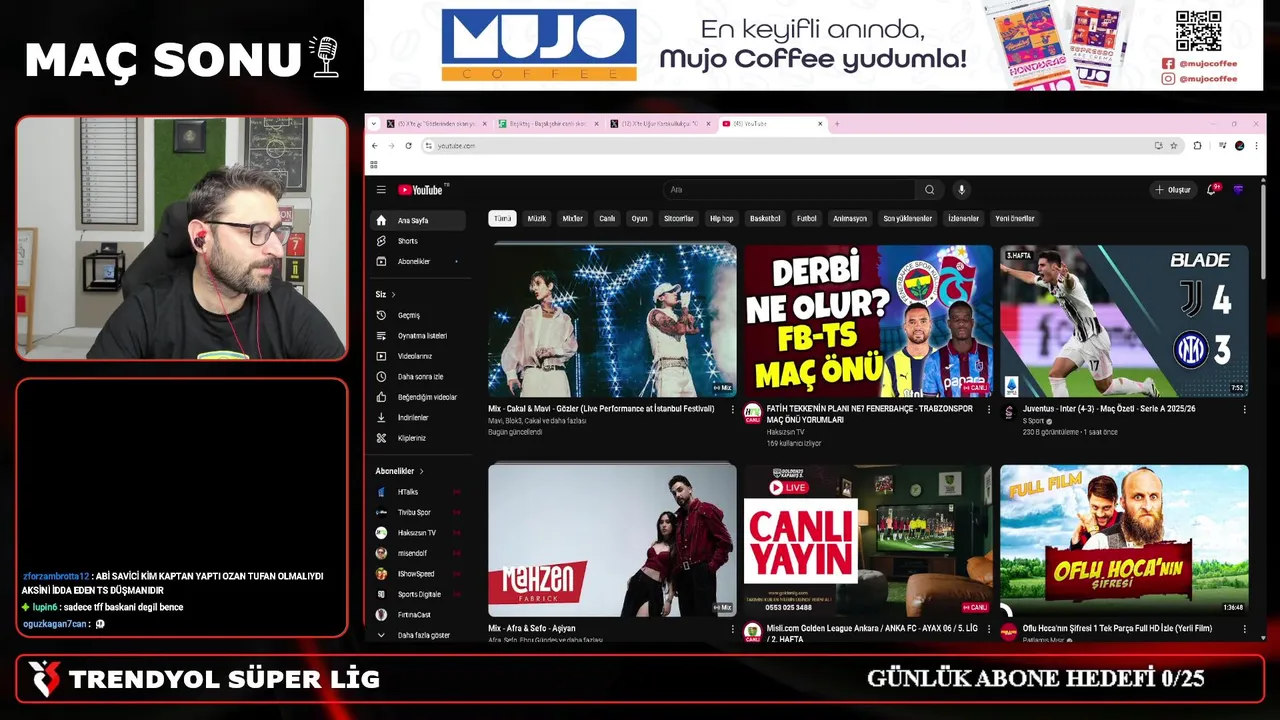Open options for Oflu Hoca'nın Şifresi video
1280x720 pixels.
click(1245, 629)
